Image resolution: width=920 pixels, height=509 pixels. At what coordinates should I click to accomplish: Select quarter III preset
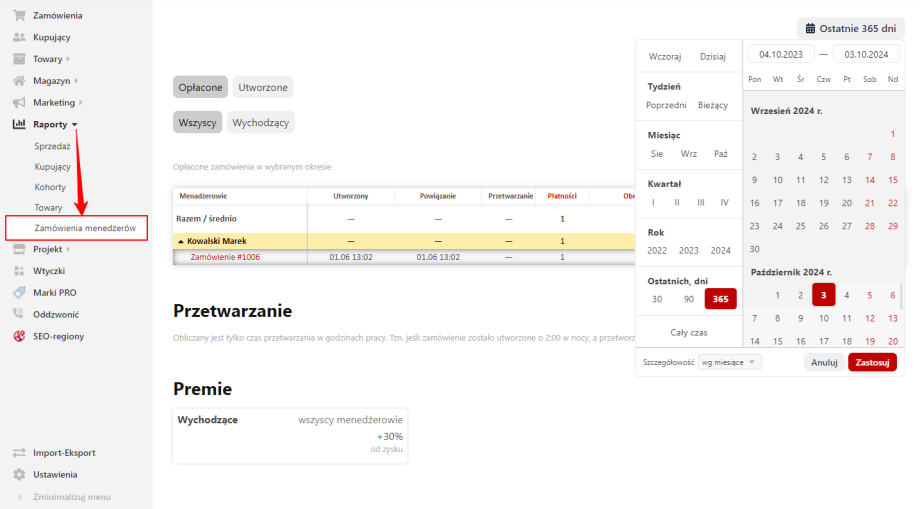click(x=701, y=202)
